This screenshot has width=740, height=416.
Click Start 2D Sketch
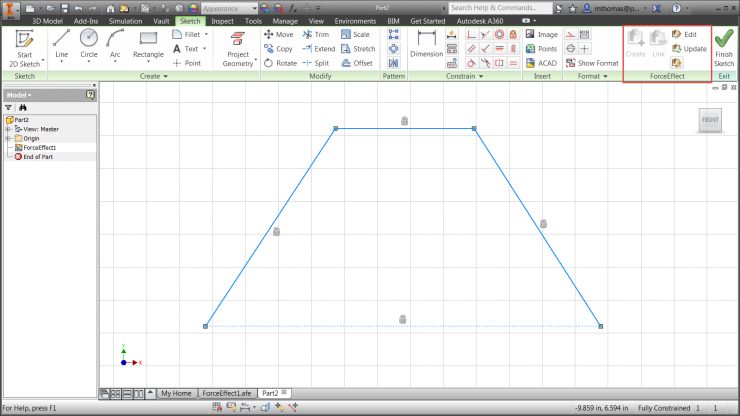[x=25, y=48]
